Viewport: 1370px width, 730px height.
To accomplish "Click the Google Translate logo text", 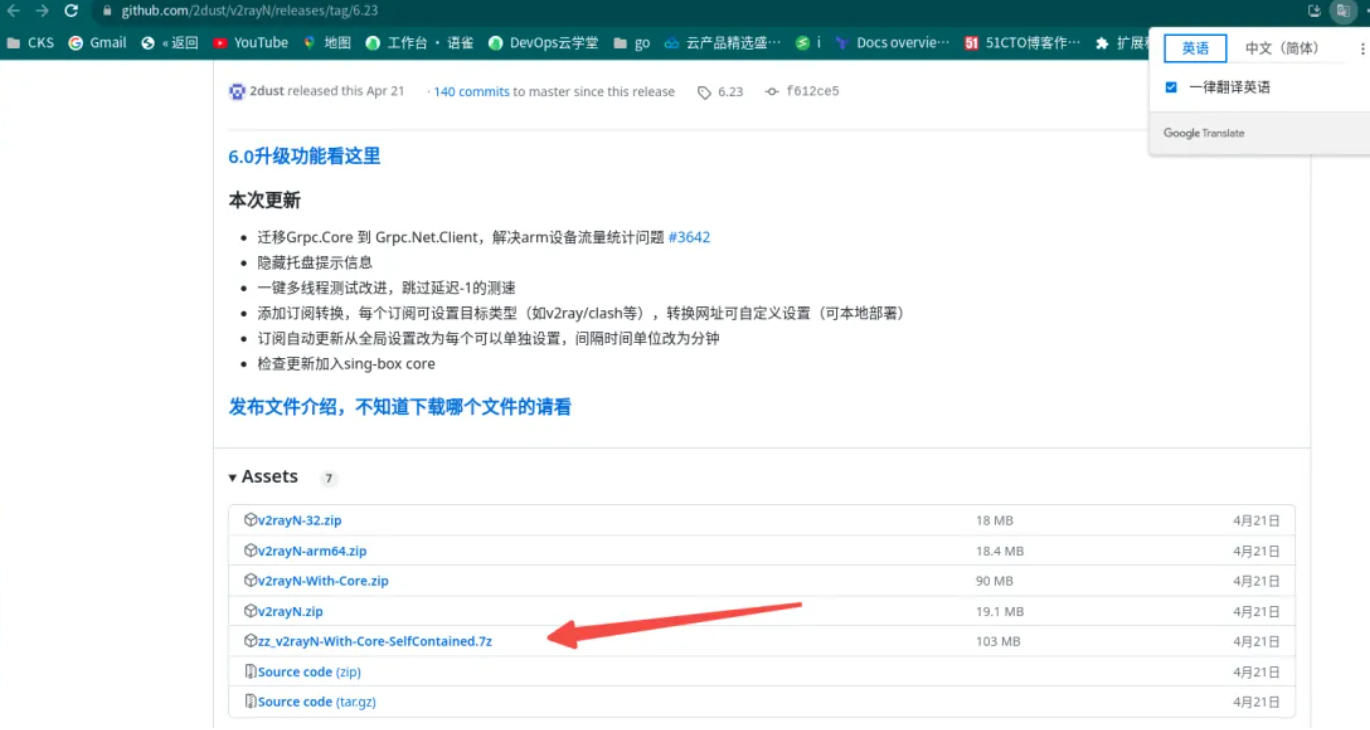I will coord(1204,133).
